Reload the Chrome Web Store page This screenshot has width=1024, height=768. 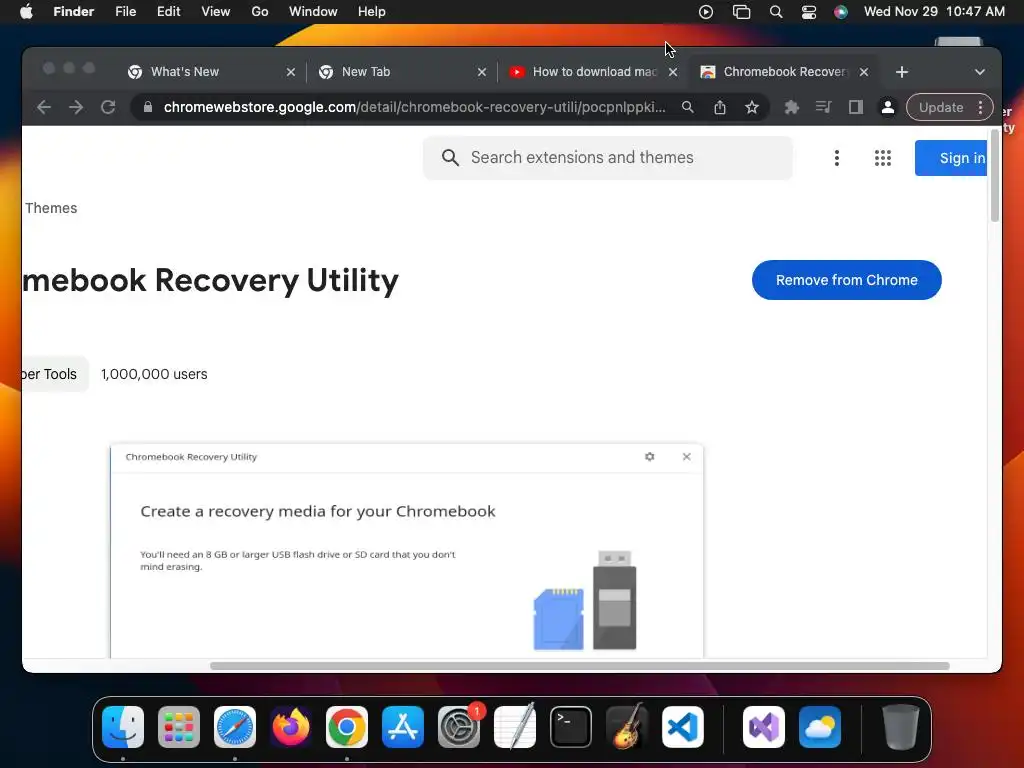point(108,107)
